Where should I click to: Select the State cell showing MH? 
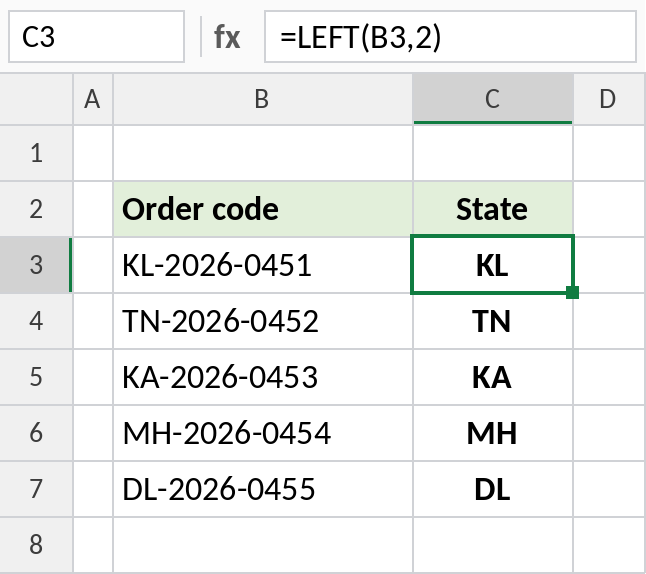click(x=493, y=433)
